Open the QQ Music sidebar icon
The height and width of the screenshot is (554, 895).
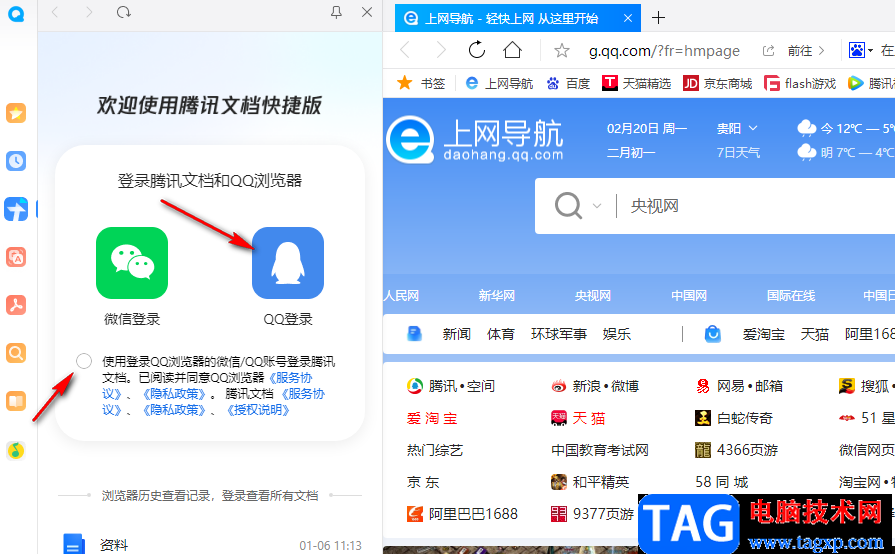tap(16, 450)
